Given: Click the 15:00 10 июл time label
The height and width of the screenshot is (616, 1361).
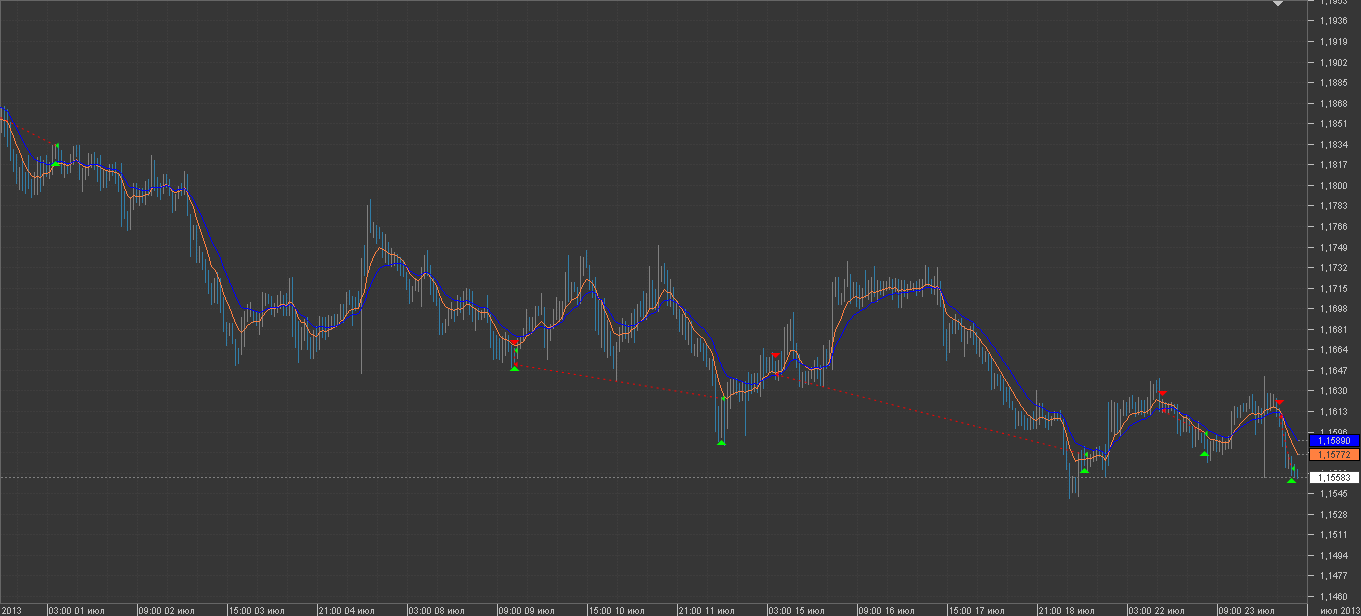Looking at the screenshot, I should pyautogui.click(x=616, y=609).
